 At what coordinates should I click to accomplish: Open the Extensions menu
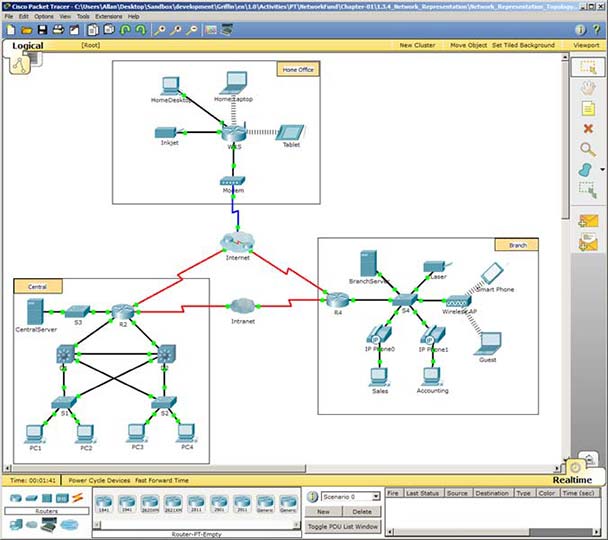tap(108, 17)
